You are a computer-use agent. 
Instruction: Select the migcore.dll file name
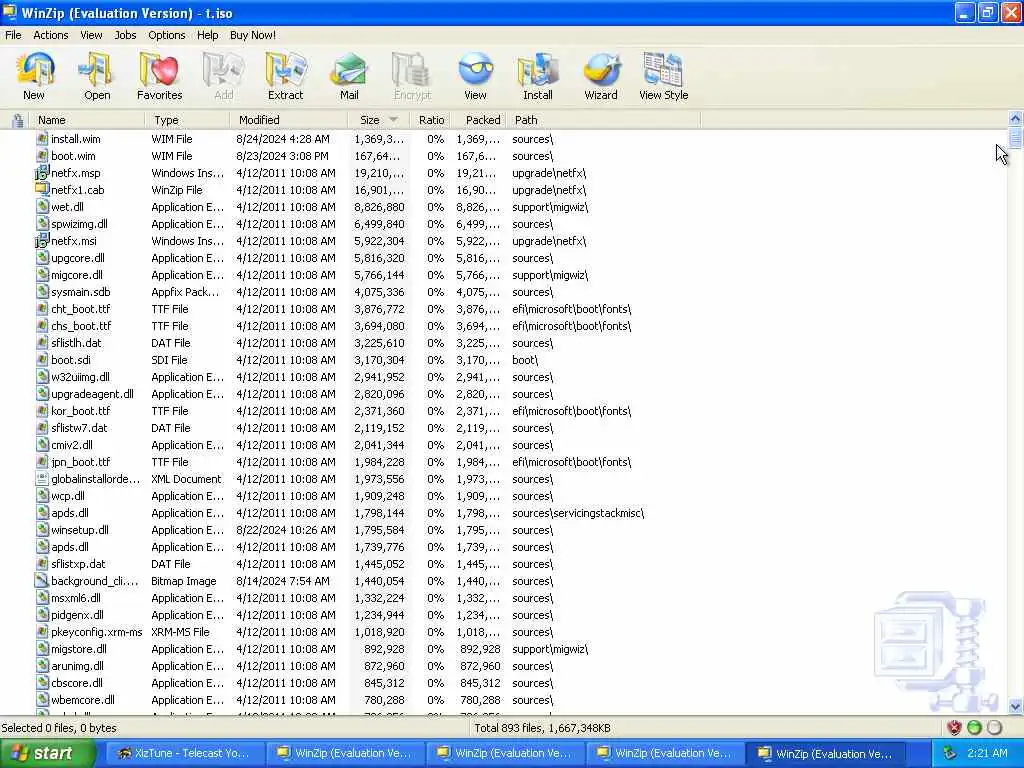76,274
